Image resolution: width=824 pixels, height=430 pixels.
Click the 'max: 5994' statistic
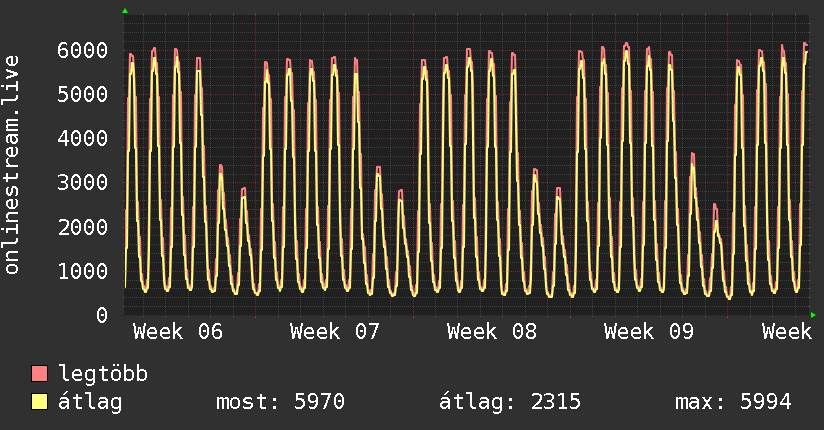[x=733, y=402]
